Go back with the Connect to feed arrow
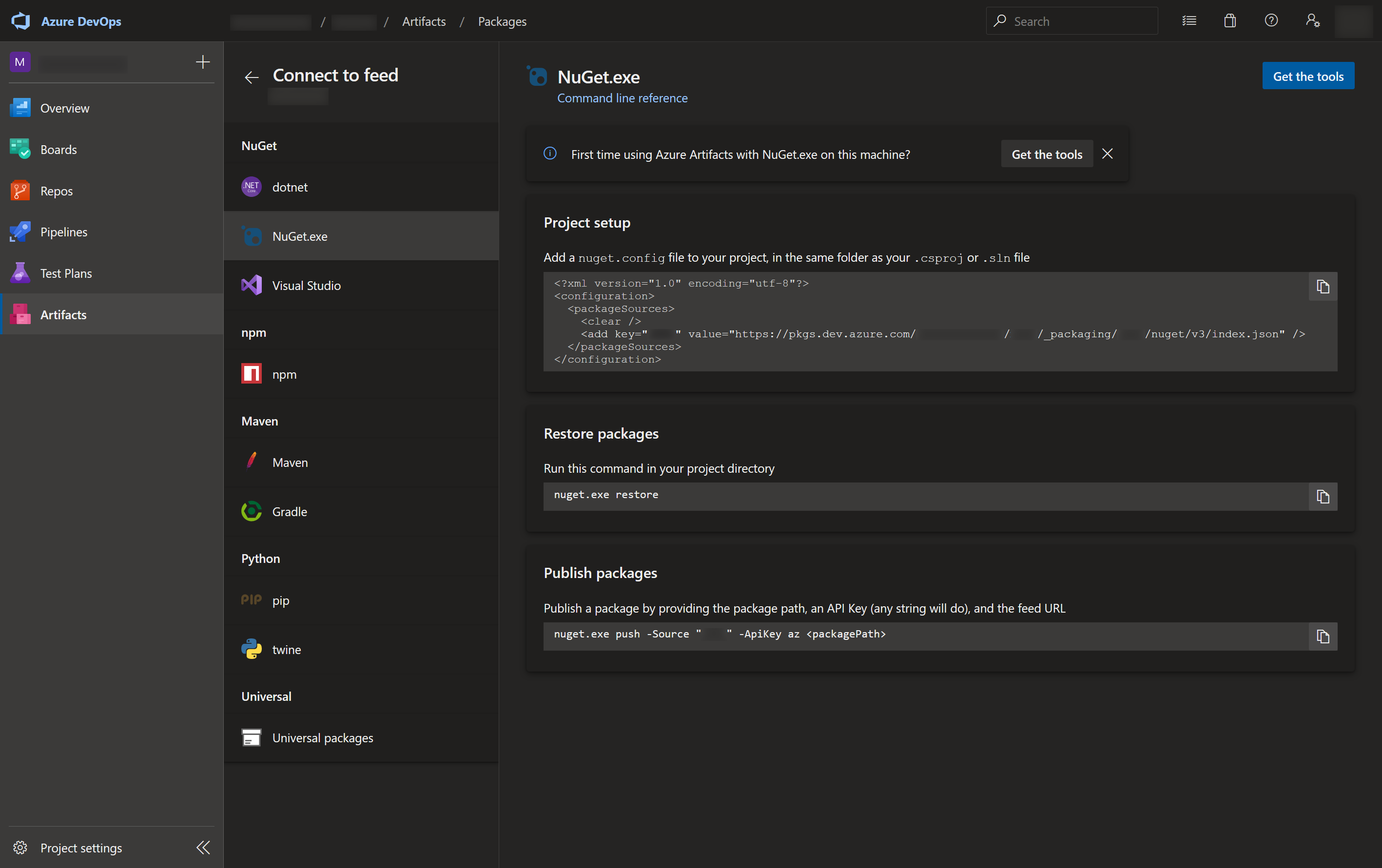1382x868 pixels. 252,77
